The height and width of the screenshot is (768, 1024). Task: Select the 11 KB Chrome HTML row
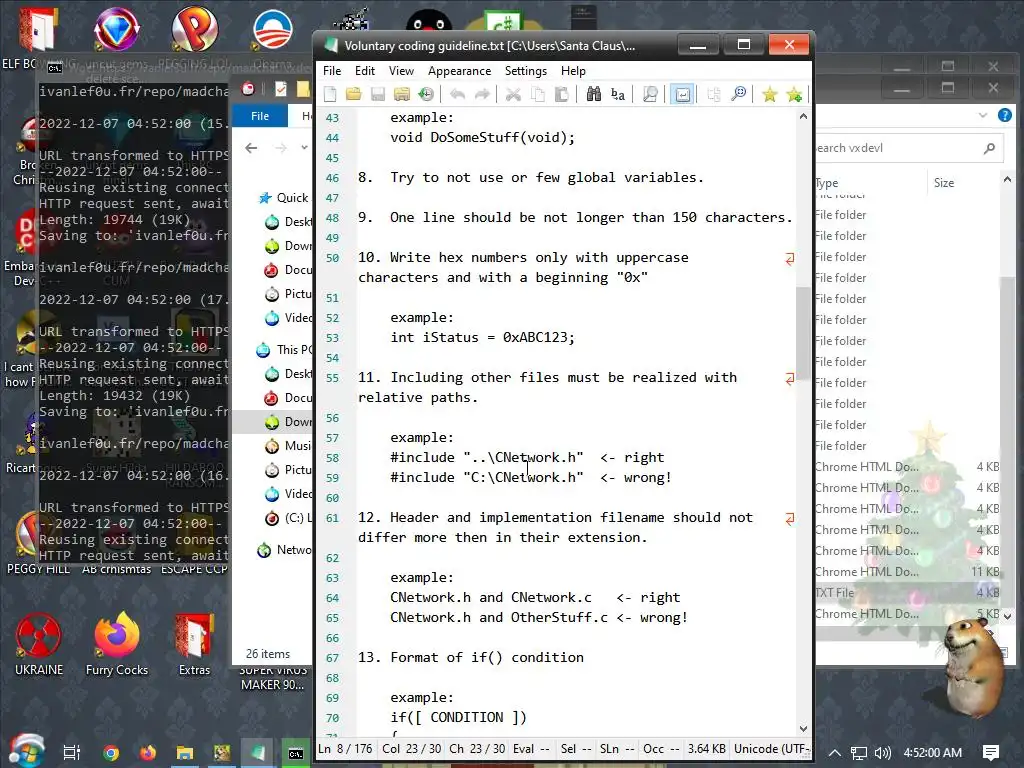click(908, 572)
